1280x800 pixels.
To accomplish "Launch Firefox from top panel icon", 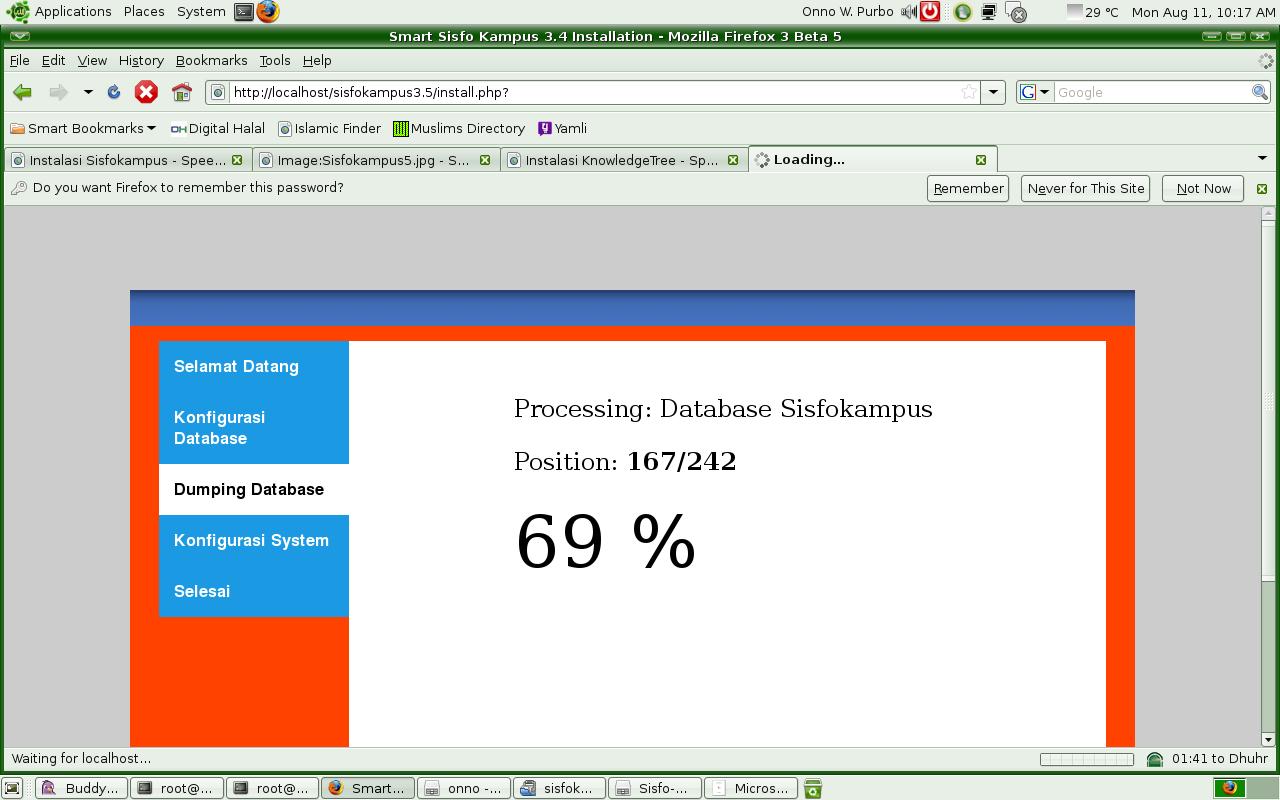I will 268,12.
